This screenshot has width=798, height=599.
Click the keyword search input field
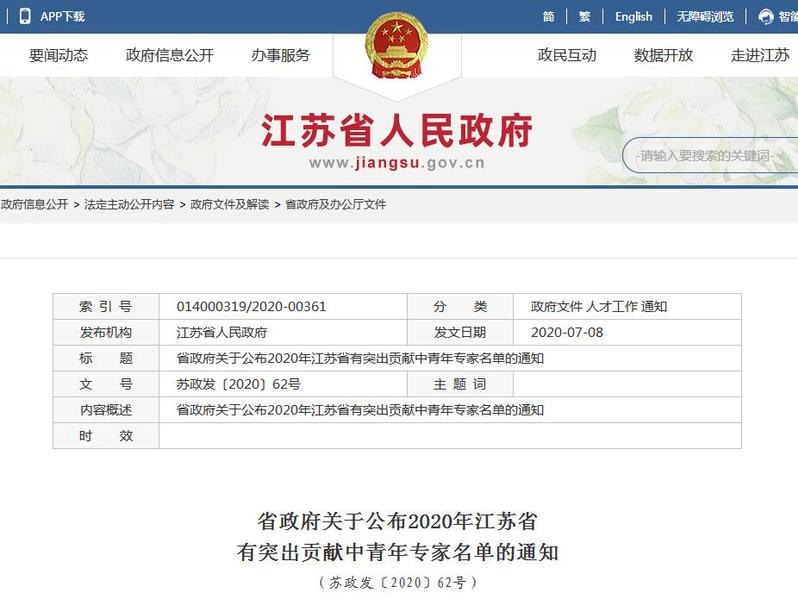point(710,156)
